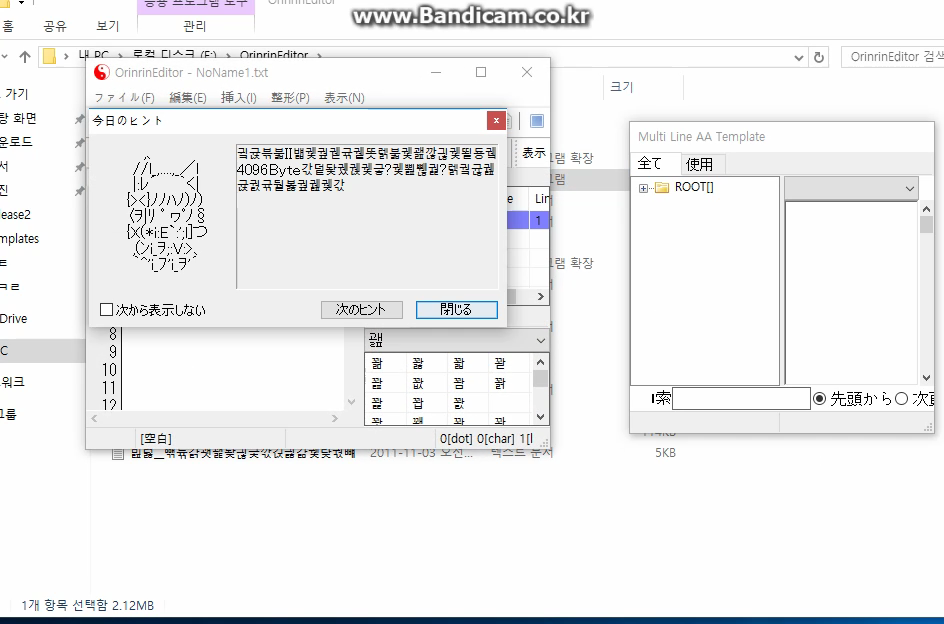
Task: Click the 次のヒント button
Action: click(x=360, y=310)
